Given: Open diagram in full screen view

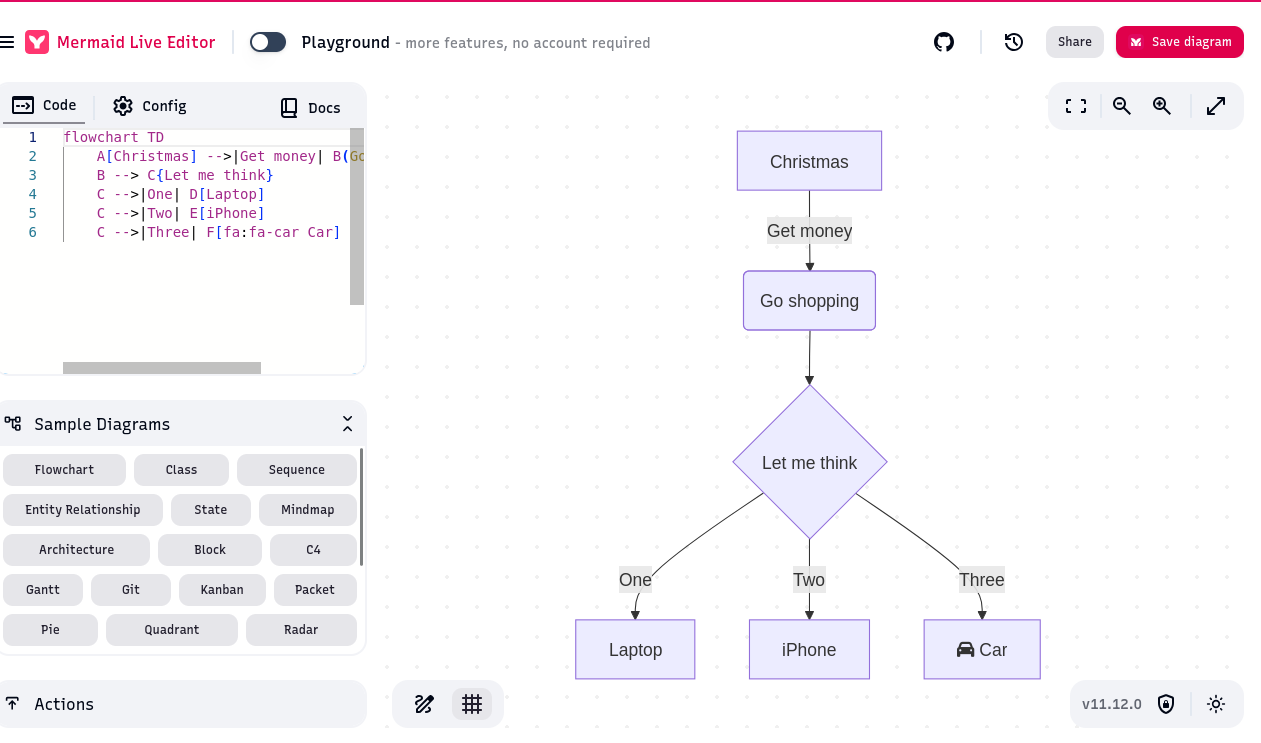Looking at the screenshot, I should (x=1216, y=106).
